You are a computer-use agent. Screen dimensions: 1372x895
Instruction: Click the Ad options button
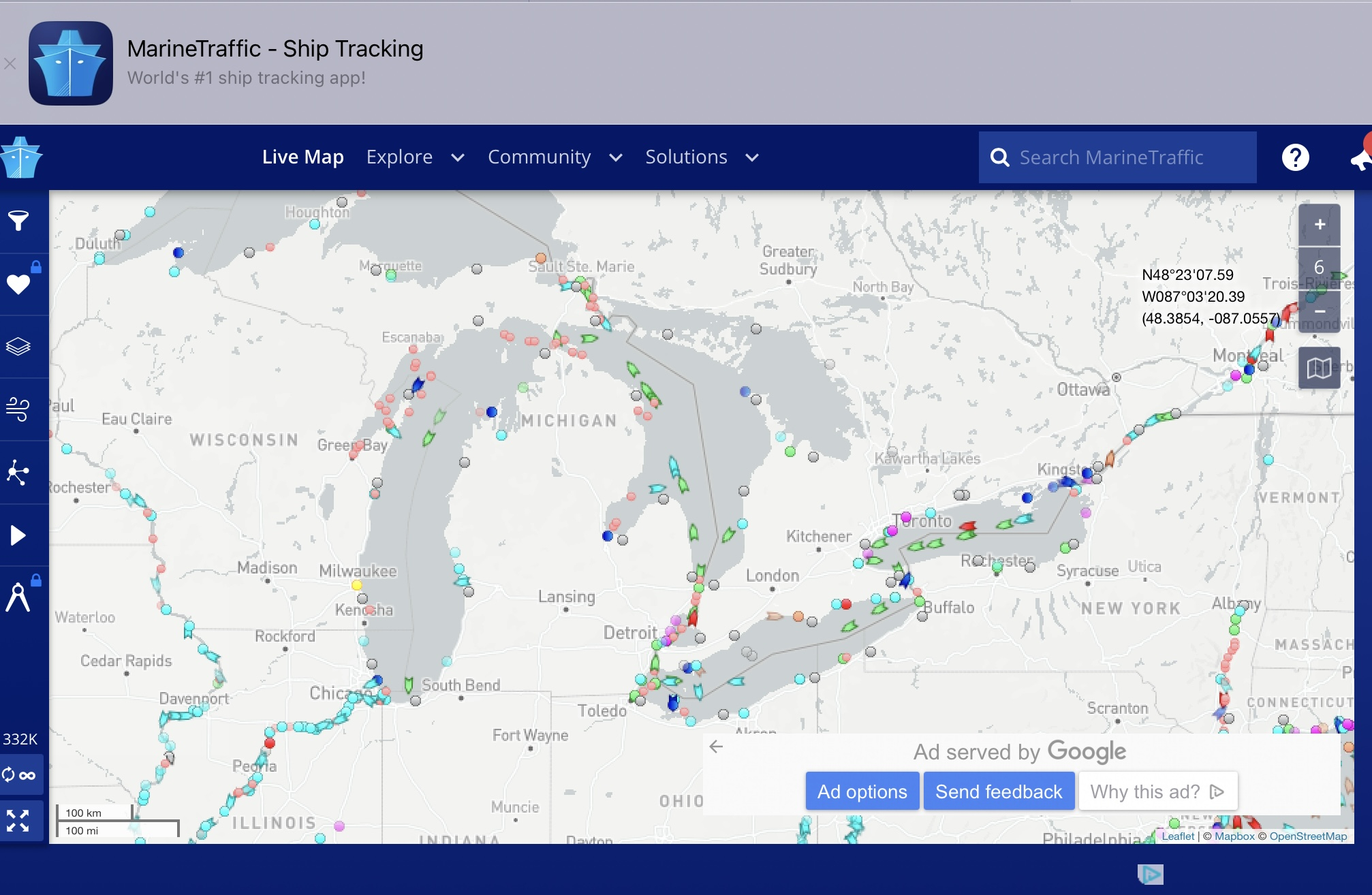pyautogui.click(x=862, y=791)
